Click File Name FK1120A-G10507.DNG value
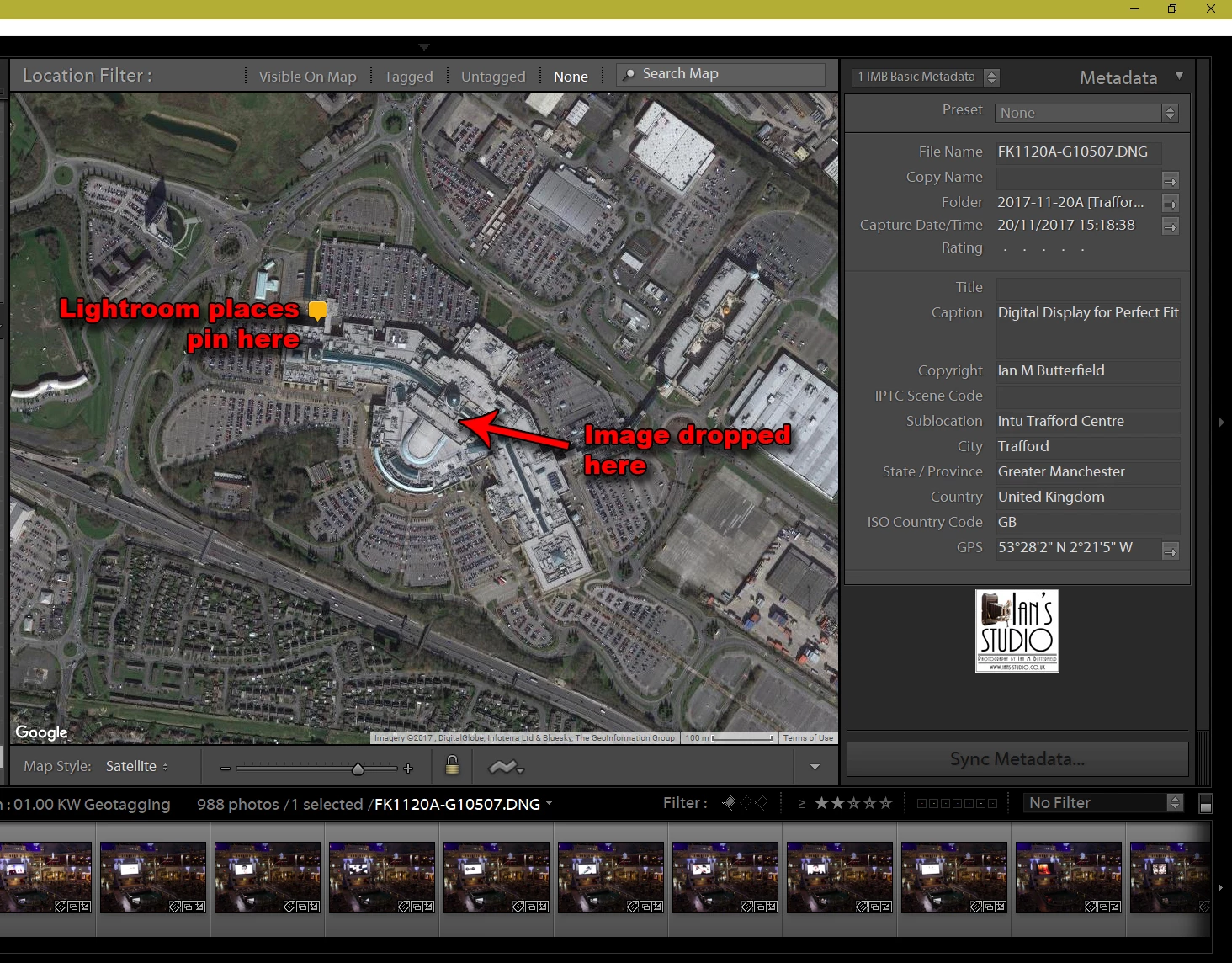1232x963 pixels. (x=1072, y=152)
